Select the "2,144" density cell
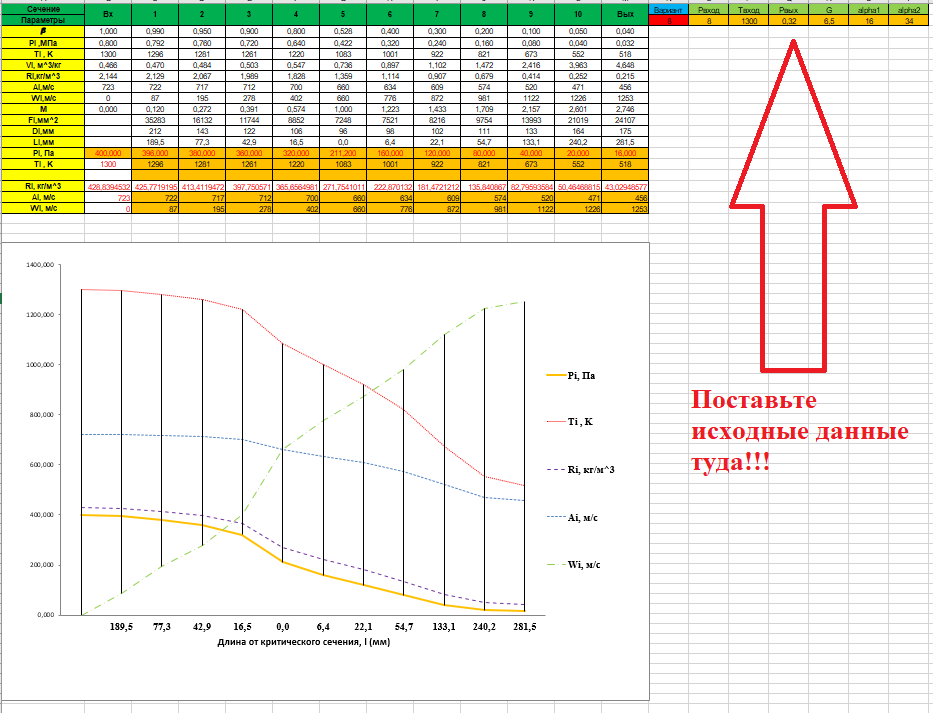933x713 pixels. click(x=108, y=76)
